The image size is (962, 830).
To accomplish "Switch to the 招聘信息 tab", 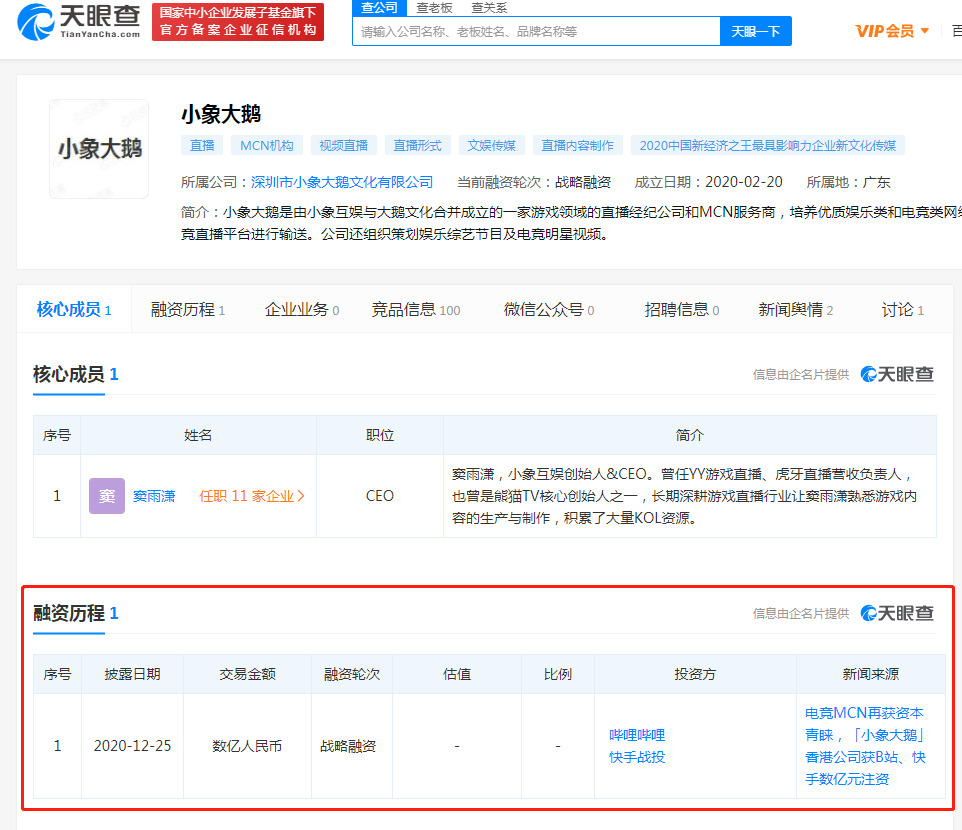I will tap(682, 310).
